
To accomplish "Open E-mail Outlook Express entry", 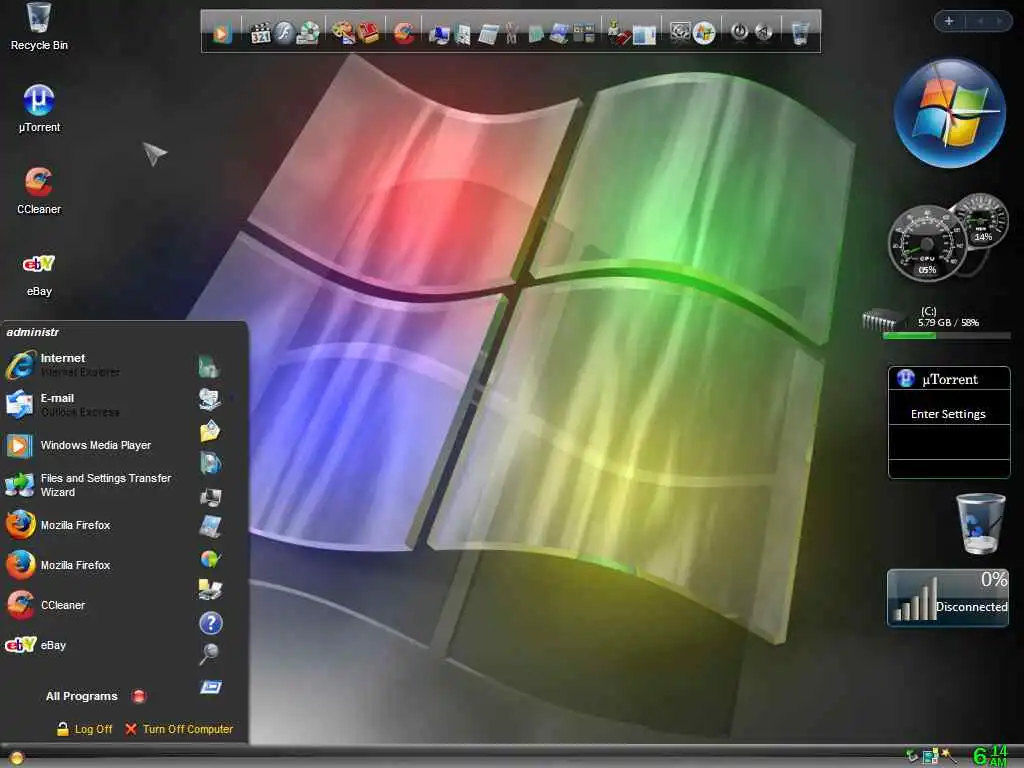I will [63, 404].
